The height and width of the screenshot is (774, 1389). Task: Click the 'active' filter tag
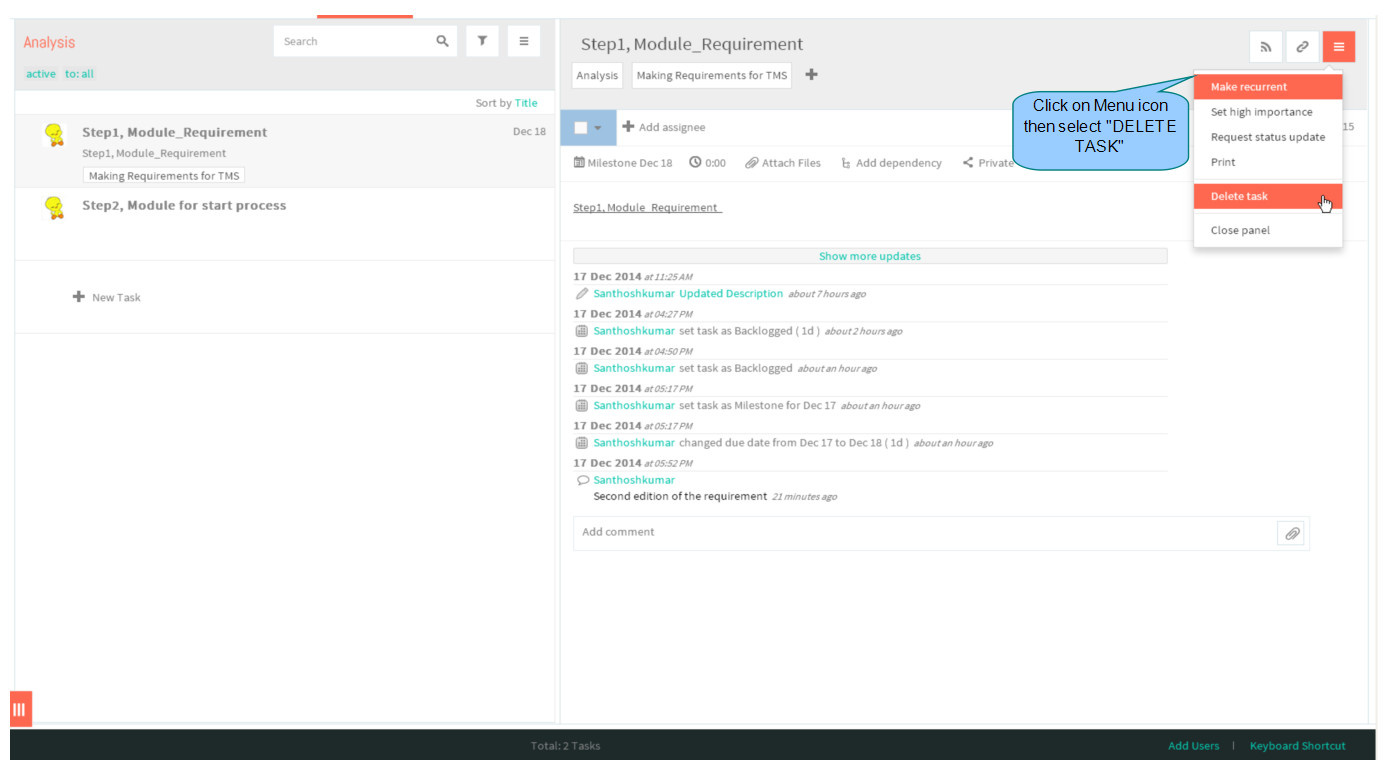(41, 74)
